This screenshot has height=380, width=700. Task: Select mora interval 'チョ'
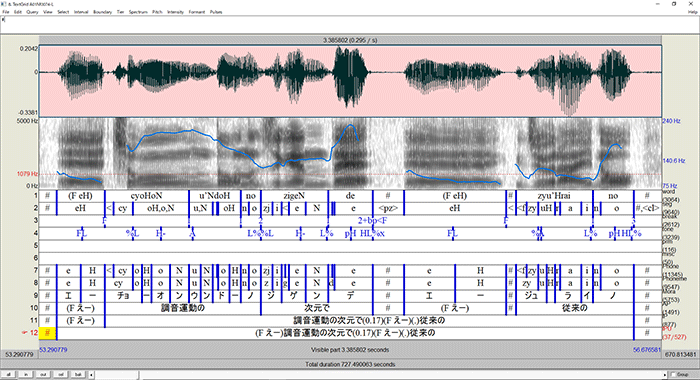(x=123, y=296)
